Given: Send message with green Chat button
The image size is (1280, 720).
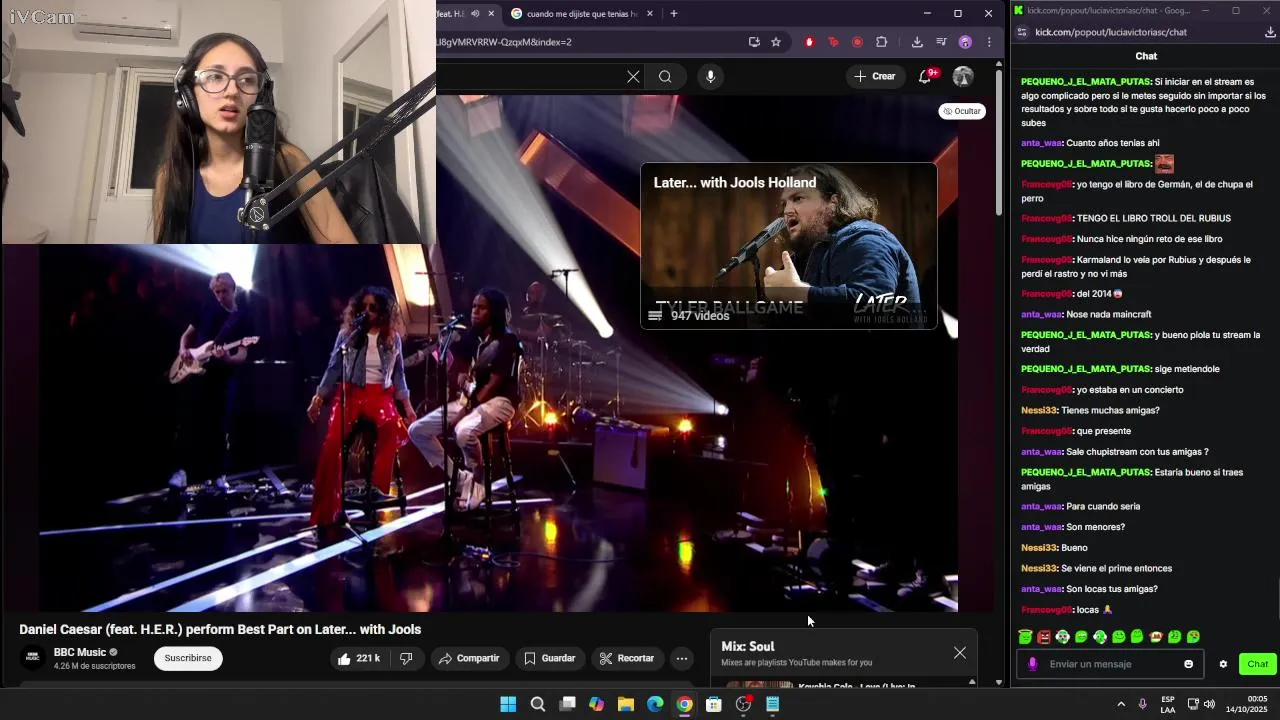Looking at the screenshot, I should pos(1257,664).
